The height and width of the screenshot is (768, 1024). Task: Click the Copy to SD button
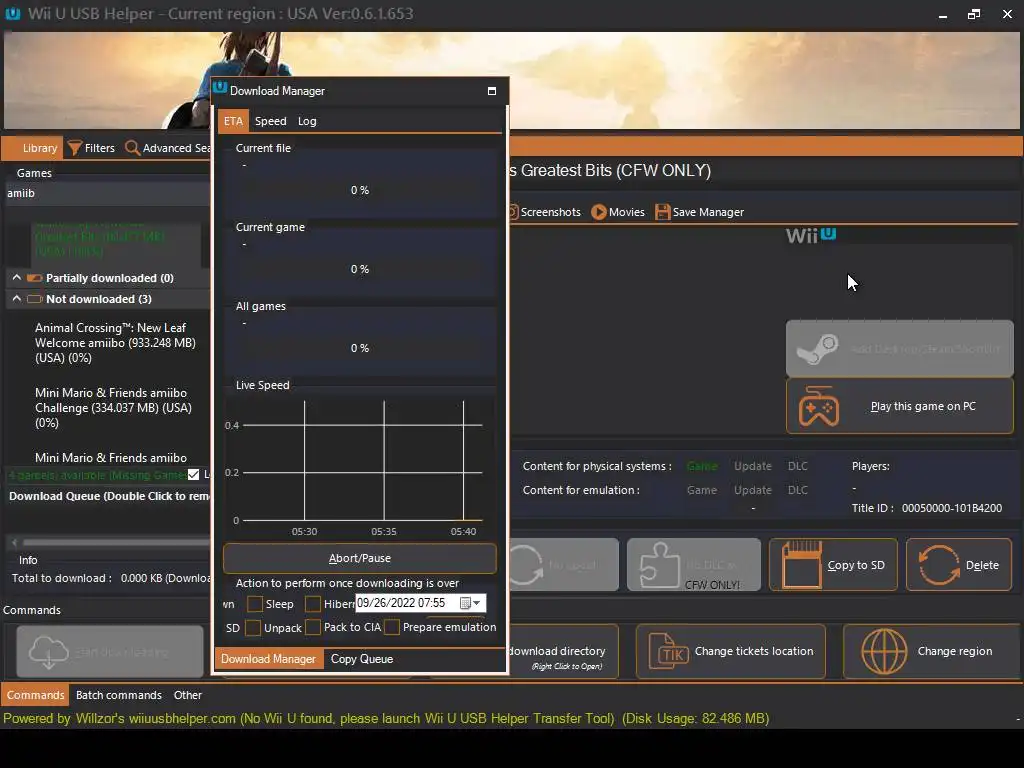[833, 565]
